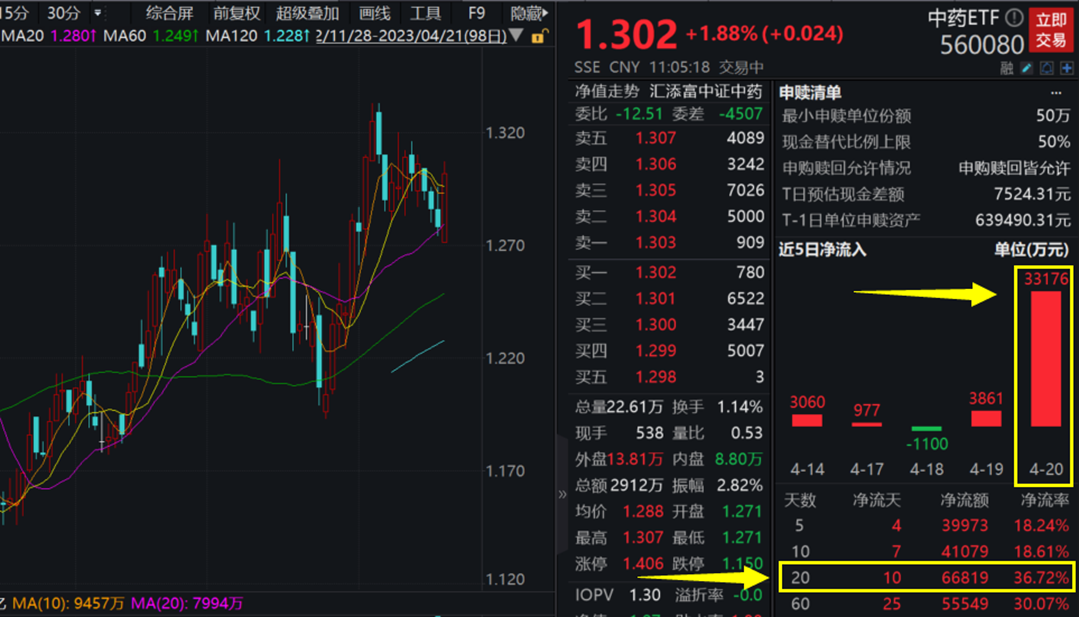Collapse the side panel with » arrow
Image resolution: width=1079 pixels, height=617 pixels.
pyautogui.click(x=562, y=494)
